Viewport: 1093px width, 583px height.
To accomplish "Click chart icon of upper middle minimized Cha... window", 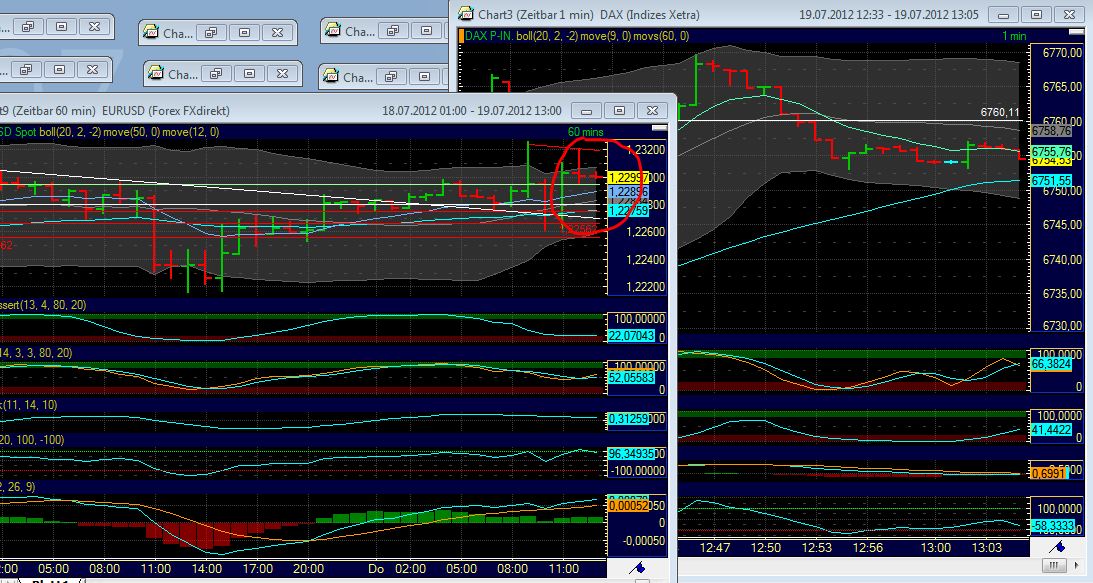I will coord(151,32).
